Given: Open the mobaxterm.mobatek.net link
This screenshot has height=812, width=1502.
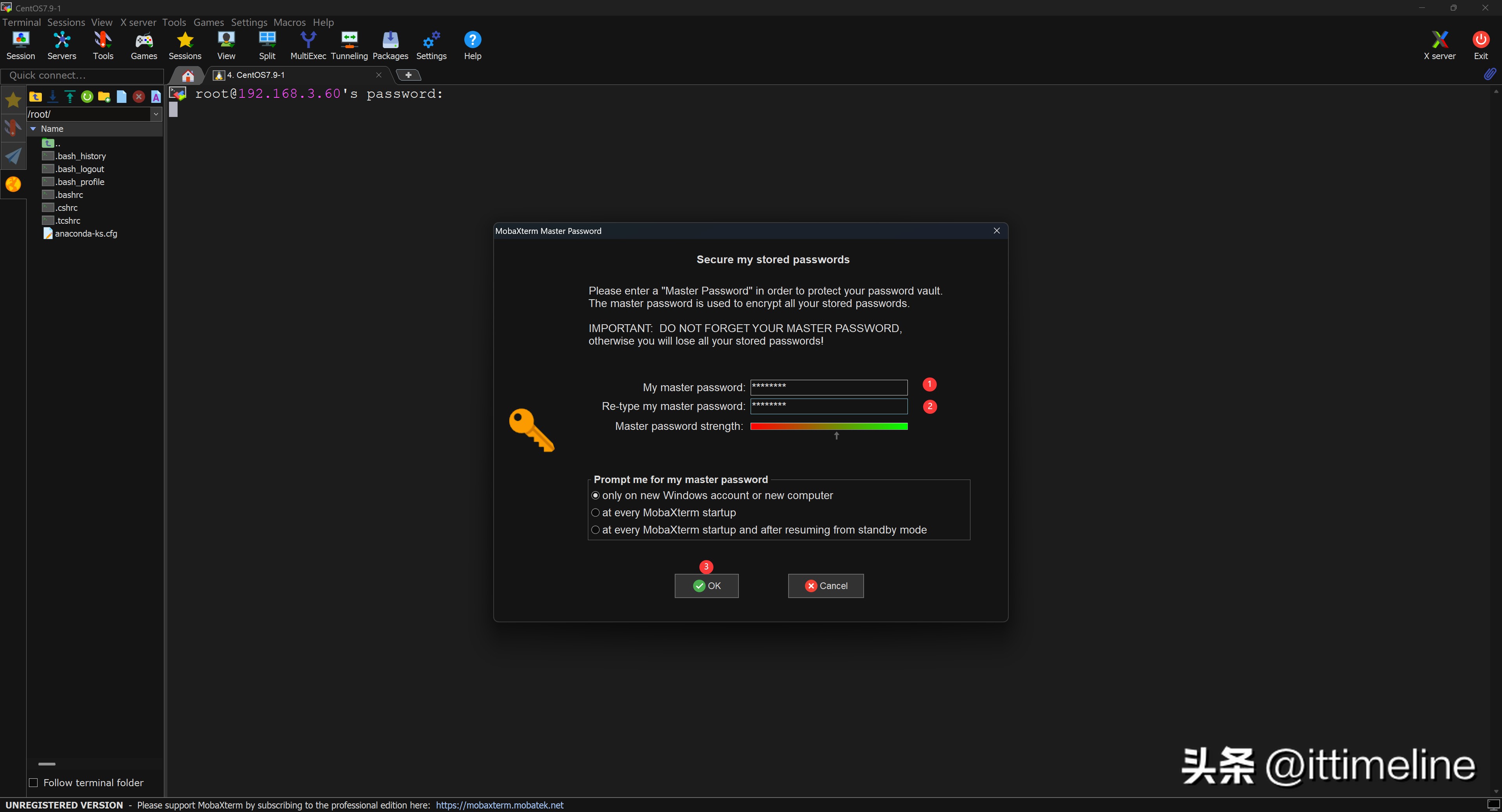Looking at the screenshot, I should [500, 805].
